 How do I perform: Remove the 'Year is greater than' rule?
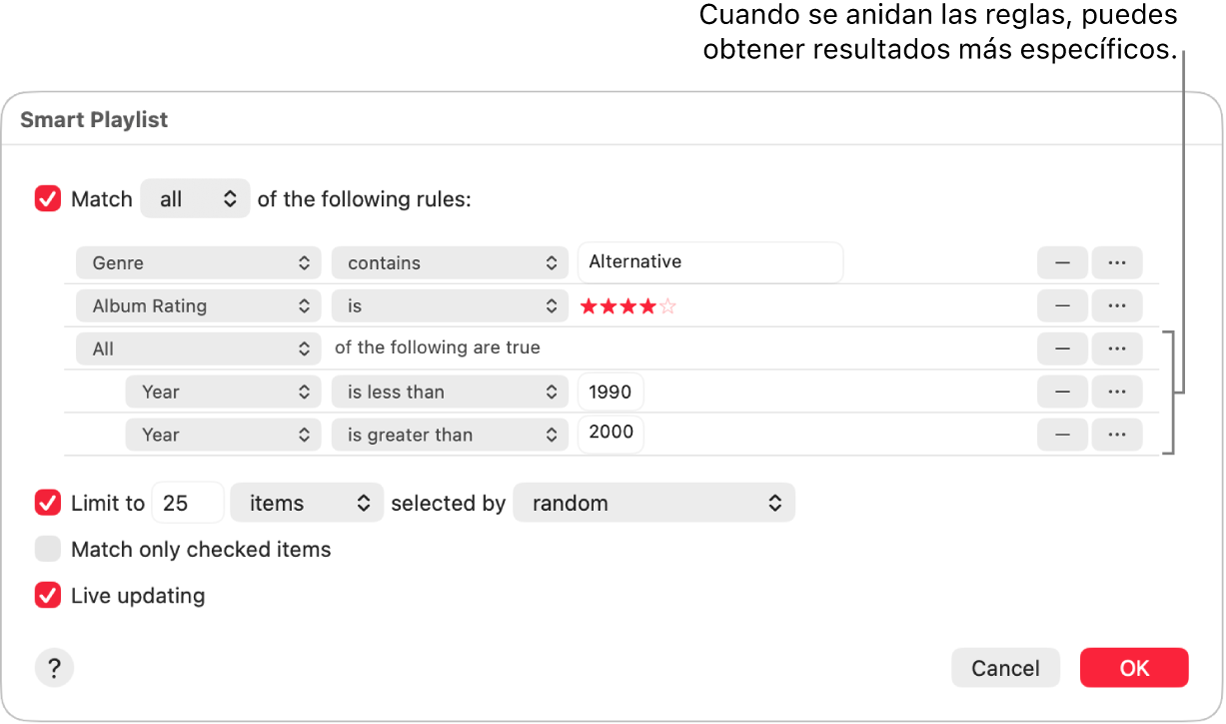pos(1062,434)
